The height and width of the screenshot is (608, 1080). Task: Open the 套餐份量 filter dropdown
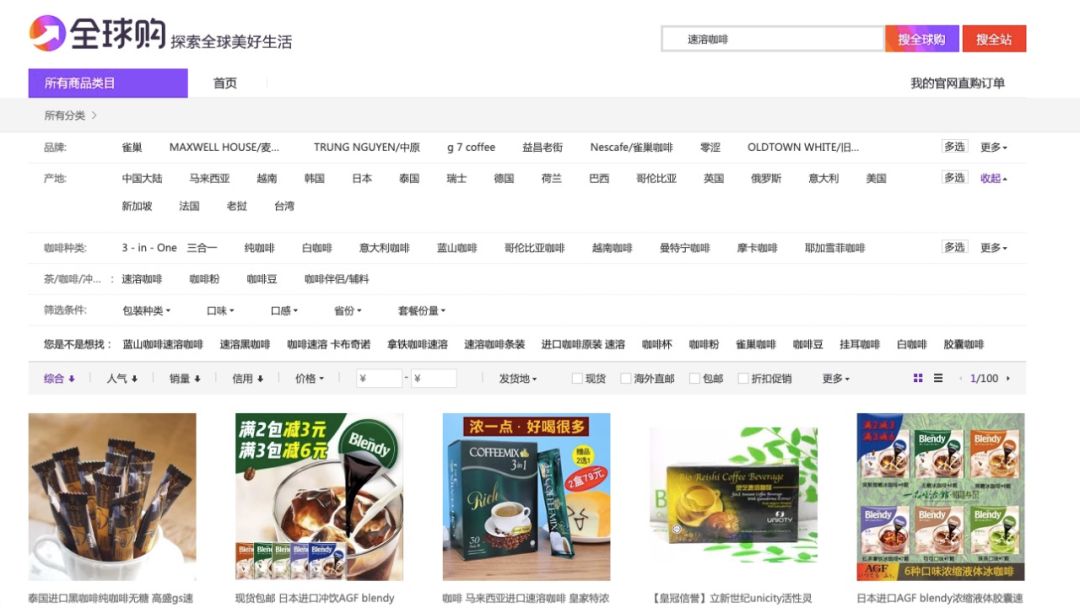(422, 311)
